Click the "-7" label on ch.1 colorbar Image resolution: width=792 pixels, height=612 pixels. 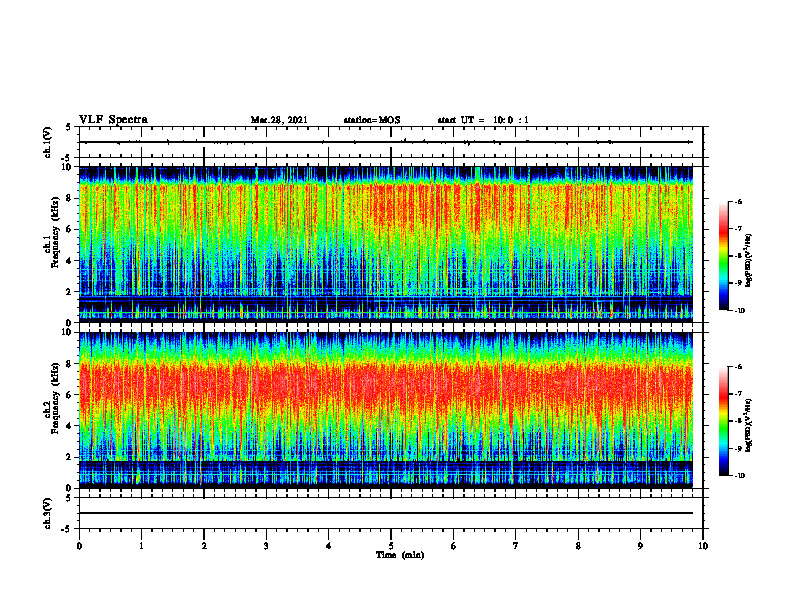point(738,229)
